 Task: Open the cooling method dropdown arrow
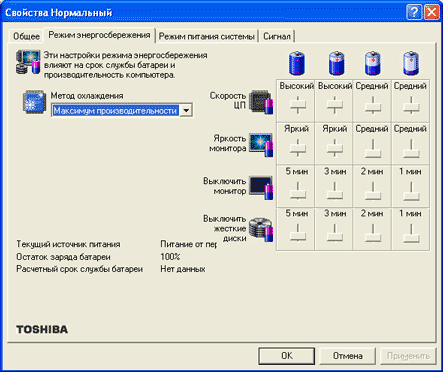pos(186,110)
